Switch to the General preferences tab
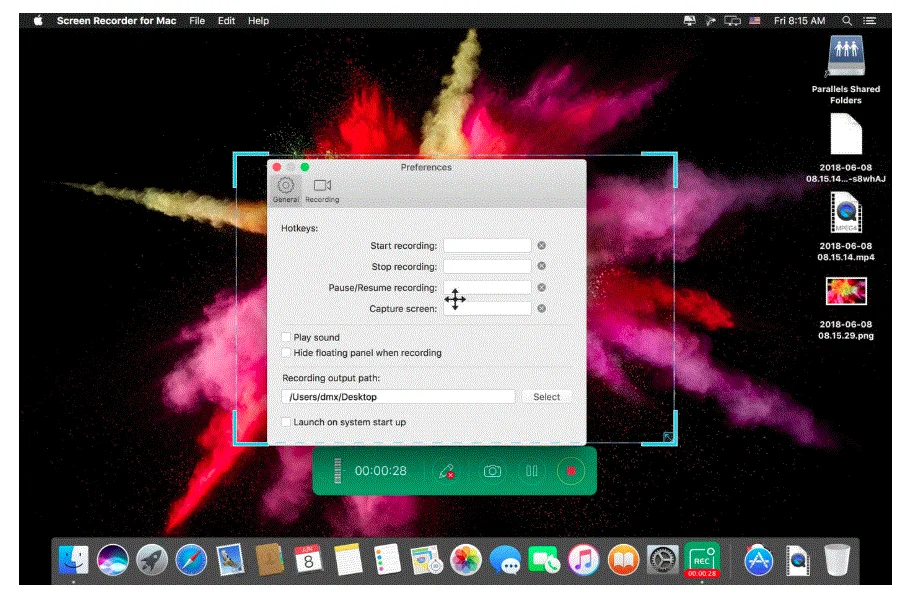The height and width of the screenshot is (594, 900). (286, 190)
